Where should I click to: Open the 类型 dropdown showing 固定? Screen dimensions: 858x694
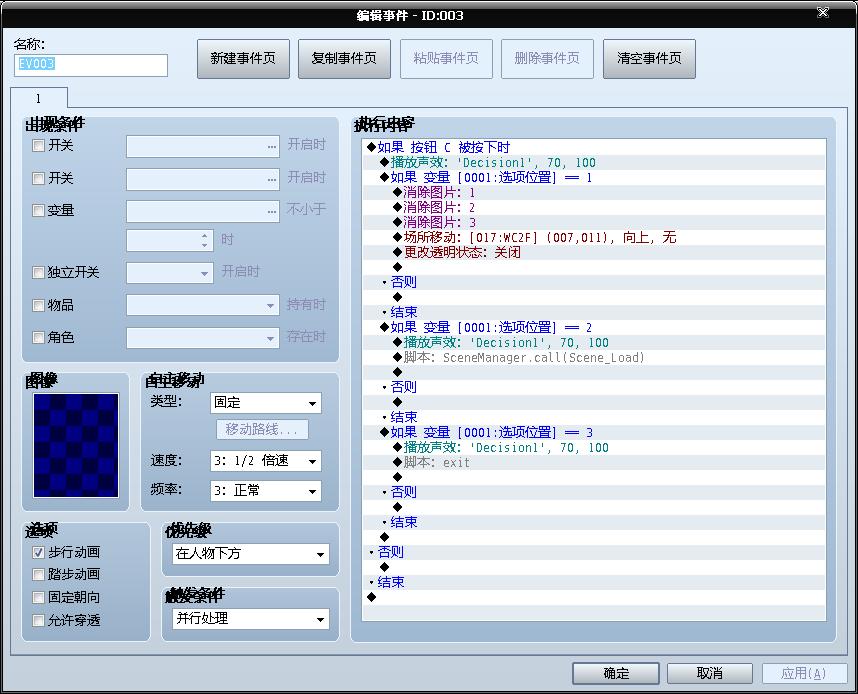[x=265, y=403]
